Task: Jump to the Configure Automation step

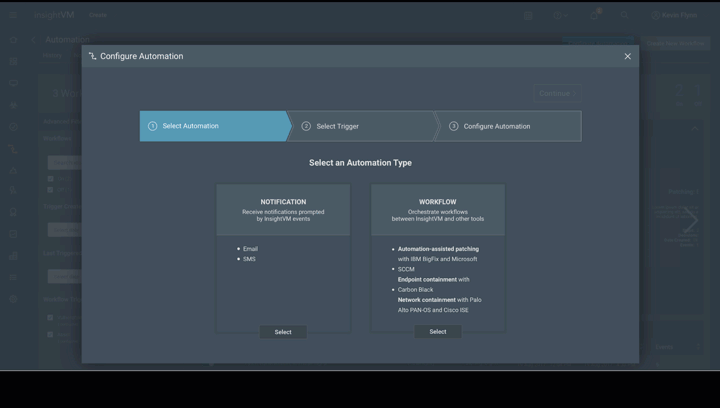Action: pyautogui.click(x=508, y=126)
